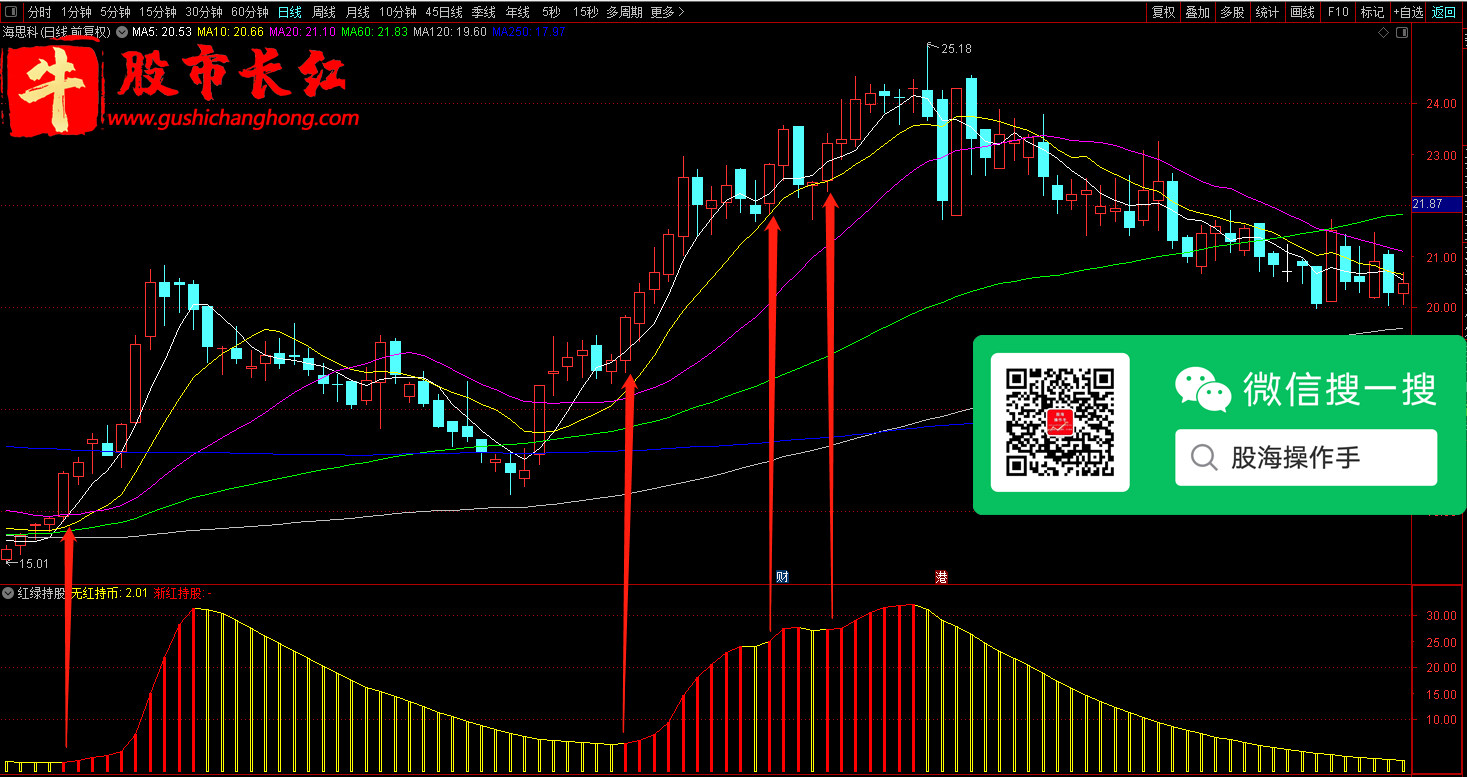The width and height of the screenshot is (1467, 777).
Task: Open the 画线 drawing tools
Action: tap(1302, 12)
